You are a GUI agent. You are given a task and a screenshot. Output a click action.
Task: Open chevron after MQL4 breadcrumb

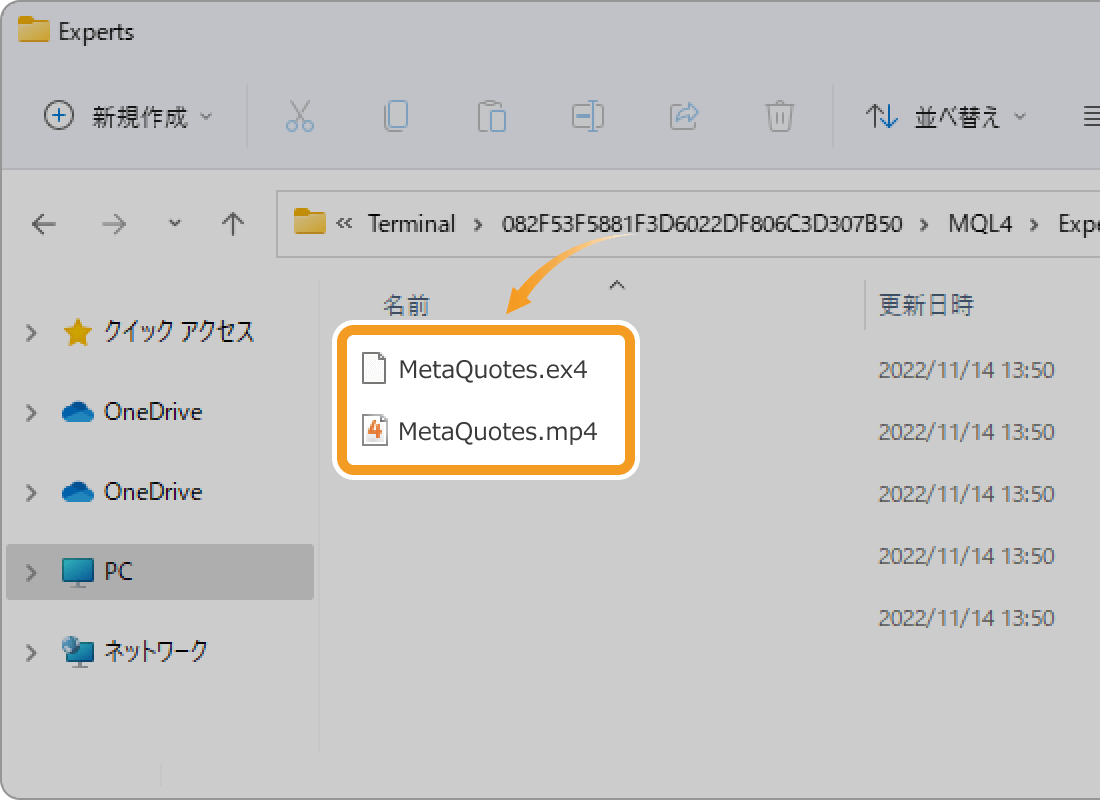[x=1034, y=225]
